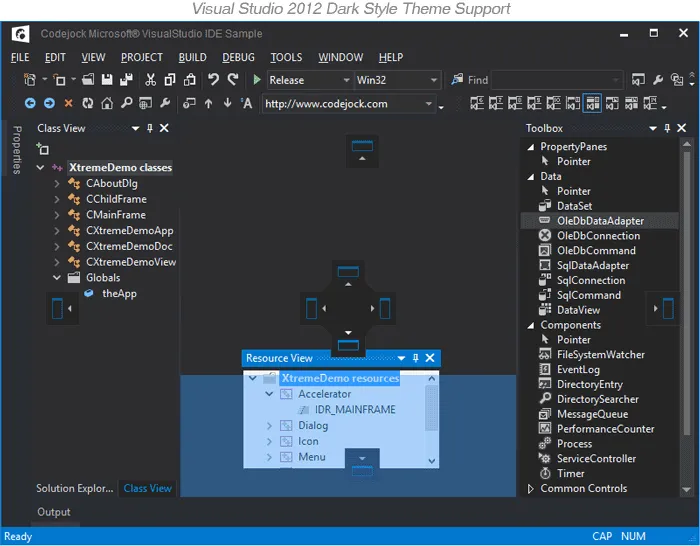Select theApp under Globals
Viewport: 700px width, 546px height.
coord(119,294)
